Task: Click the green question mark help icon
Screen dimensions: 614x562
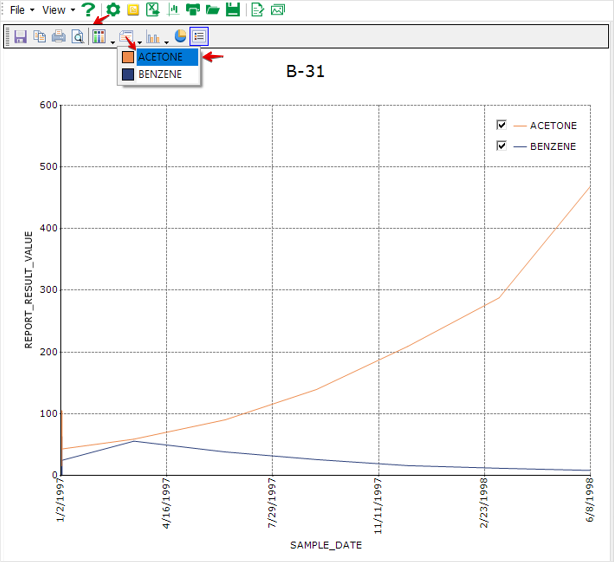Action: click(x=89, y=10)
